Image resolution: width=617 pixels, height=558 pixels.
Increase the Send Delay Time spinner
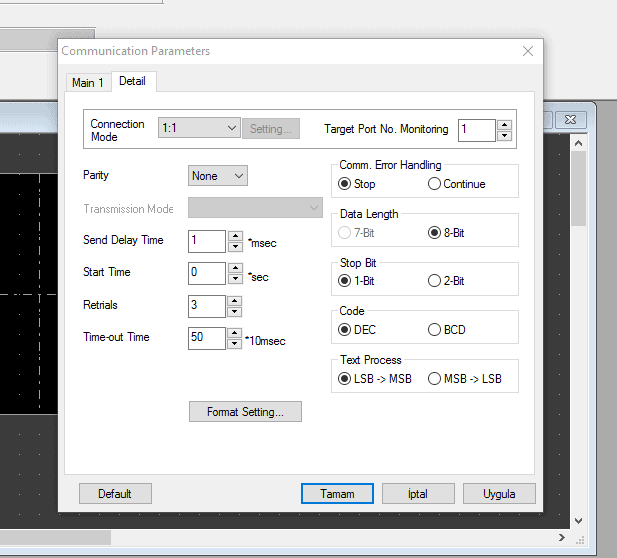click(235, 236)
